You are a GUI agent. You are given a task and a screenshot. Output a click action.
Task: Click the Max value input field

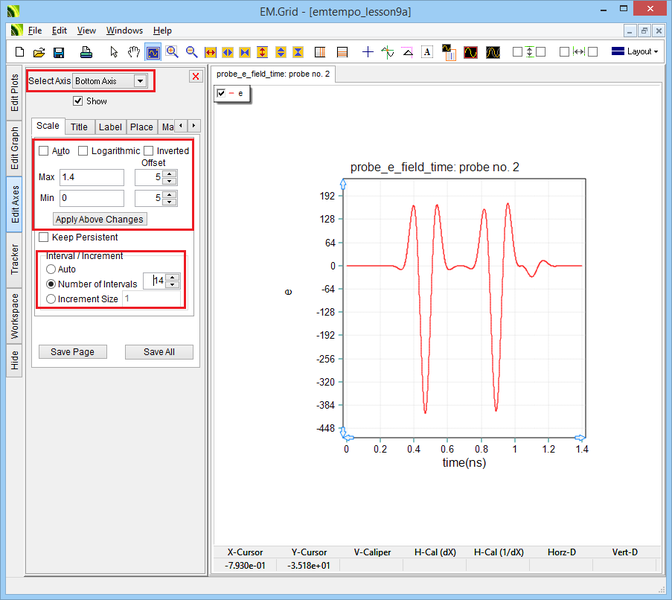[91, 177]
